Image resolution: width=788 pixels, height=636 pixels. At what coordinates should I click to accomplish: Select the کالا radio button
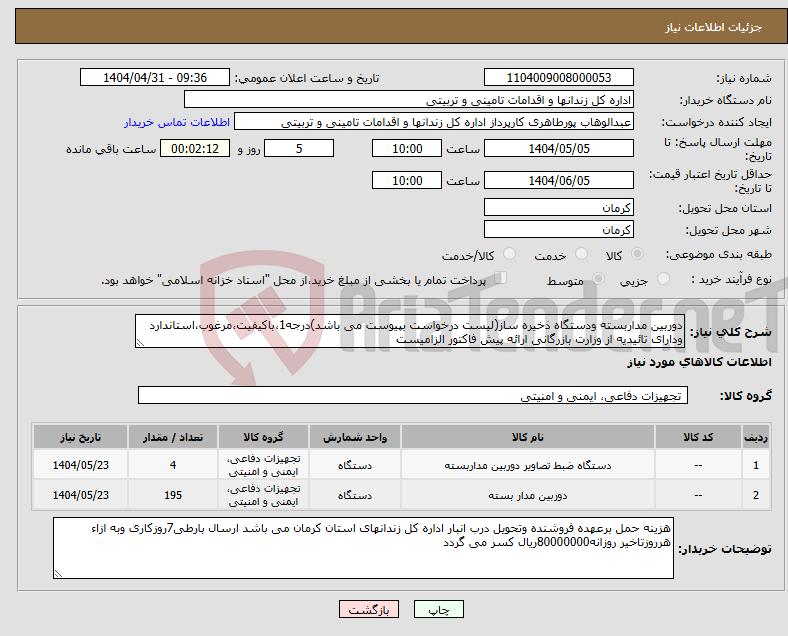(x=637, y=254)
